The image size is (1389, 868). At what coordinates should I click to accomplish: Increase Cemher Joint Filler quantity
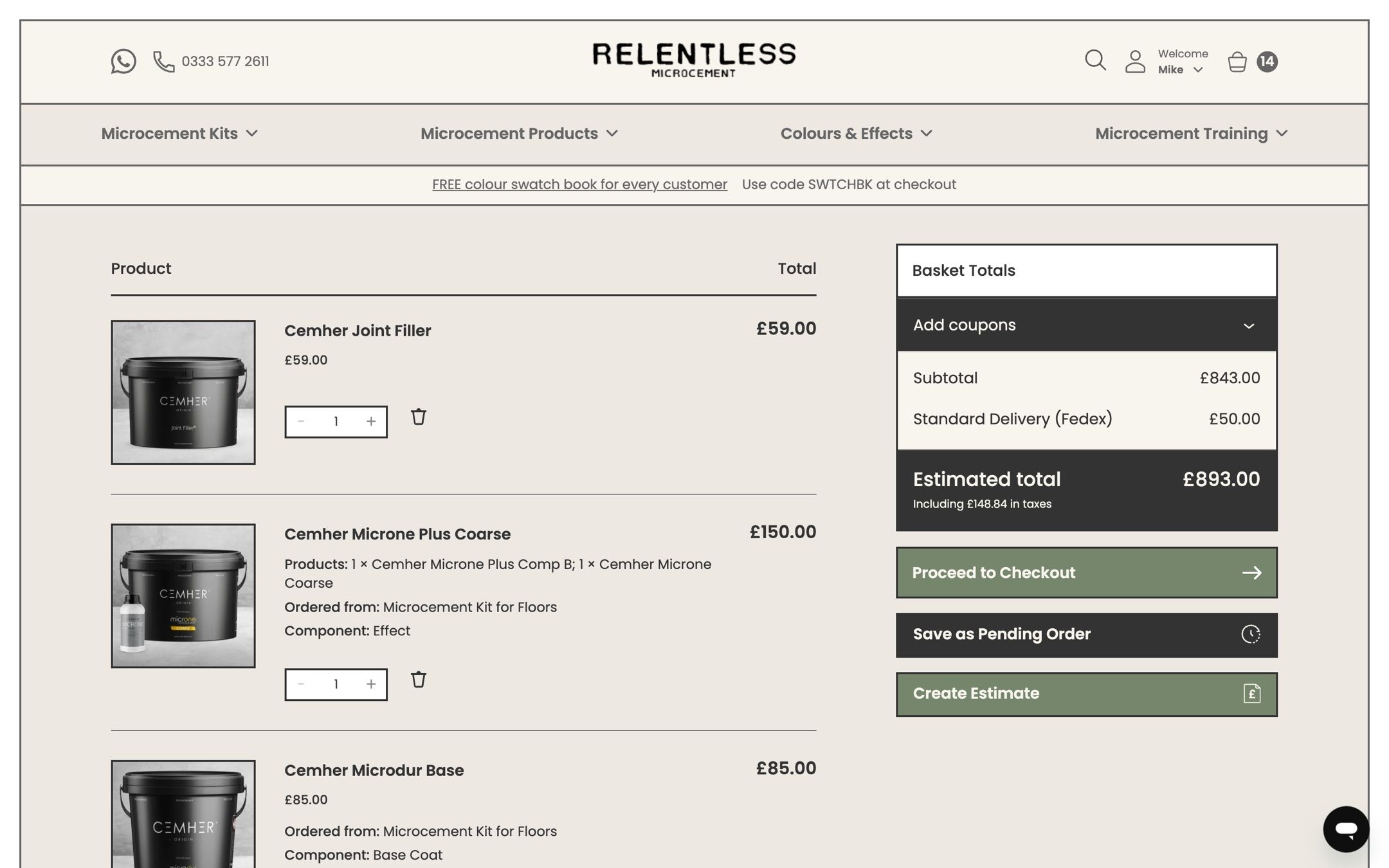pos(371,421)
